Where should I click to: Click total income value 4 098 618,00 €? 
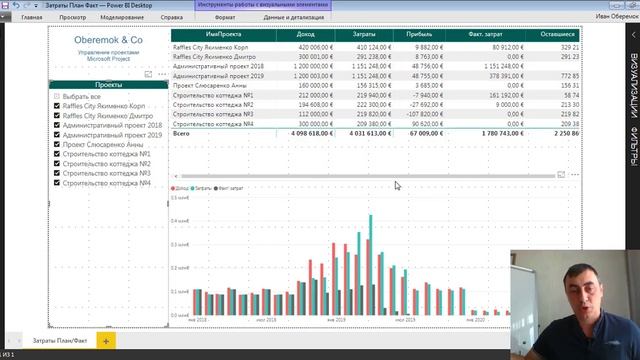312,133
